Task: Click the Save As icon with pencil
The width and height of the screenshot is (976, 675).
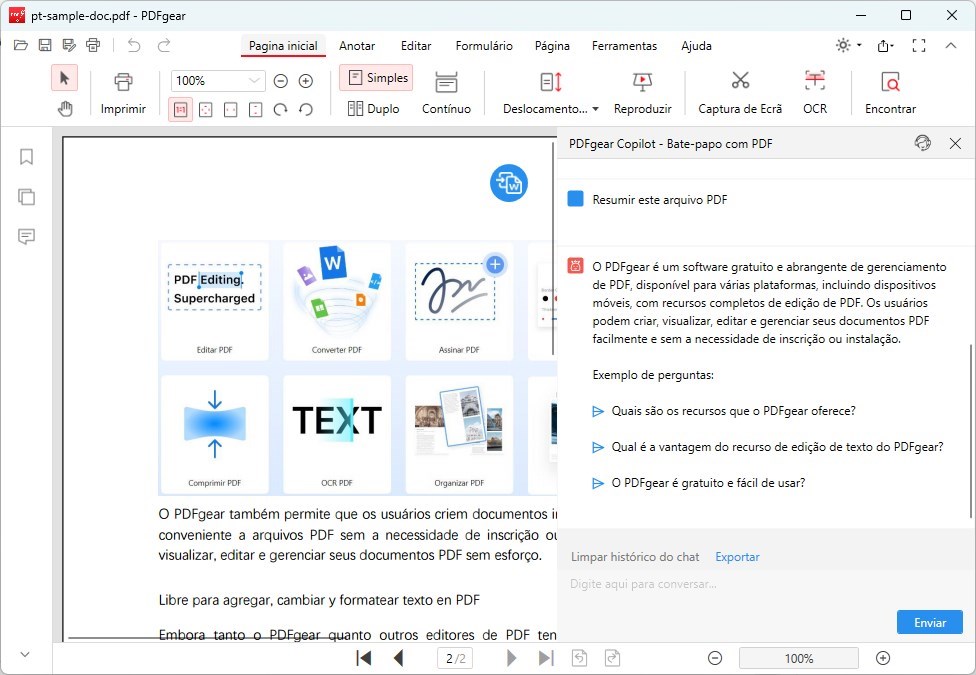Action: [69, 45]
